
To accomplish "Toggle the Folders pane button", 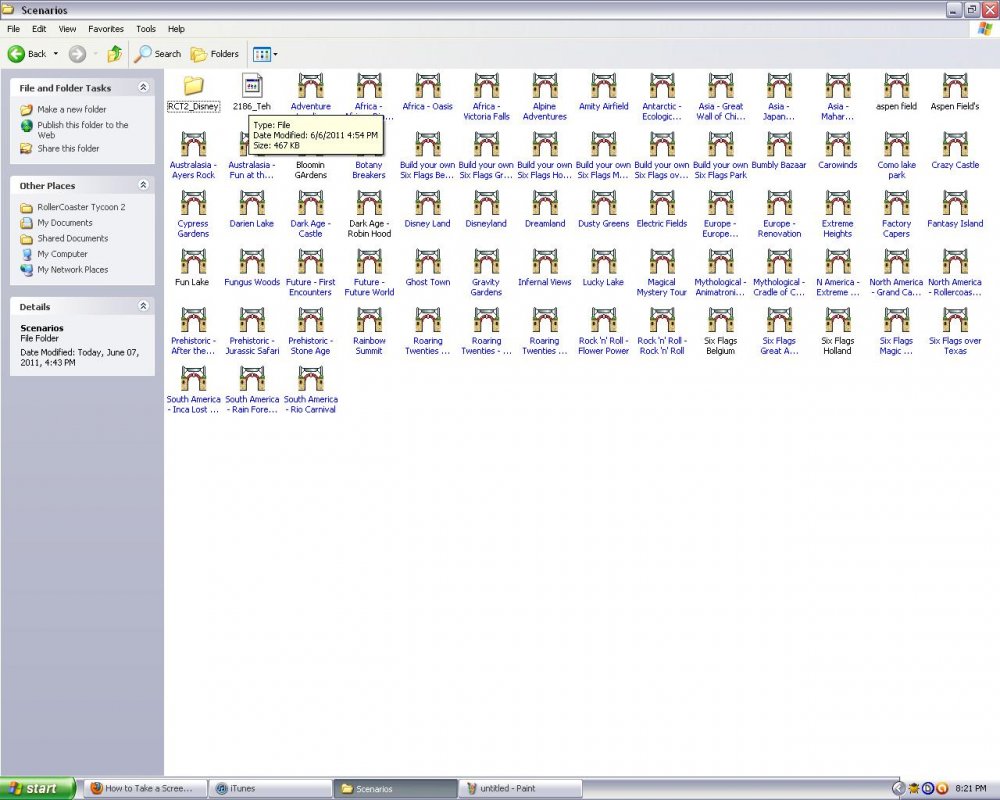I will [x=215, y=54].
